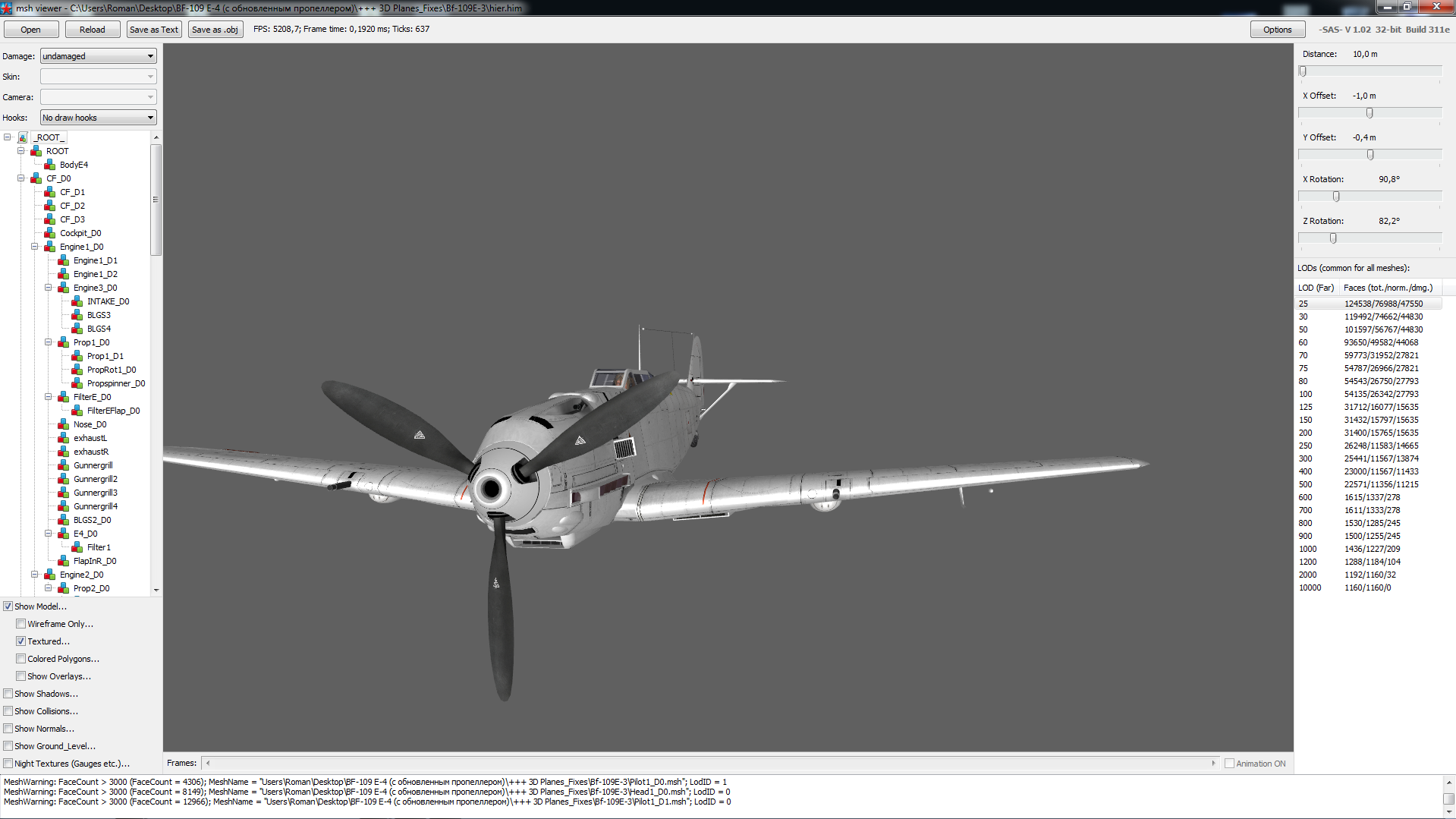The image size is (1456, 819).
Task: Click the exhaustR mesh icon
Action: [64, 452]
